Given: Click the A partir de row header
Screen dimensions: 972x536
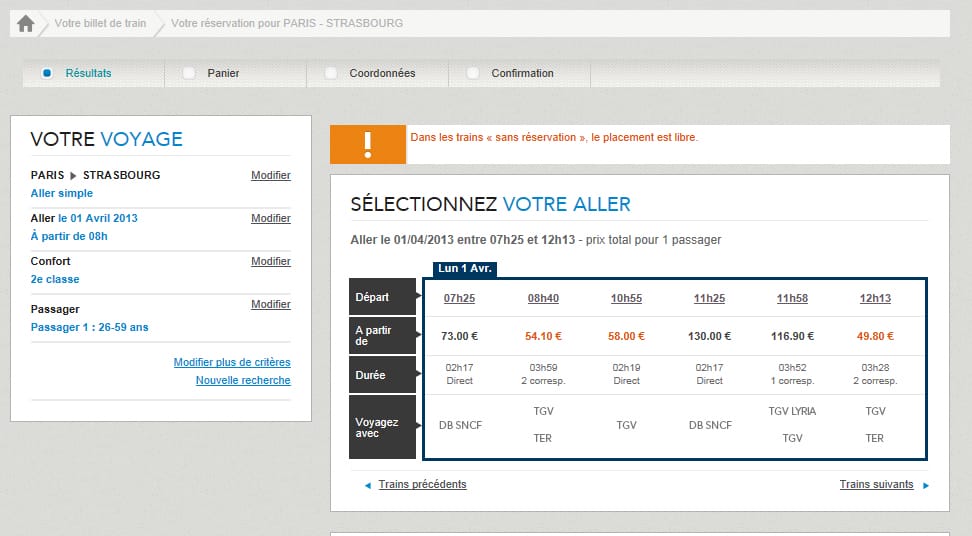Looking at the screenshot, I should (382, 335).
